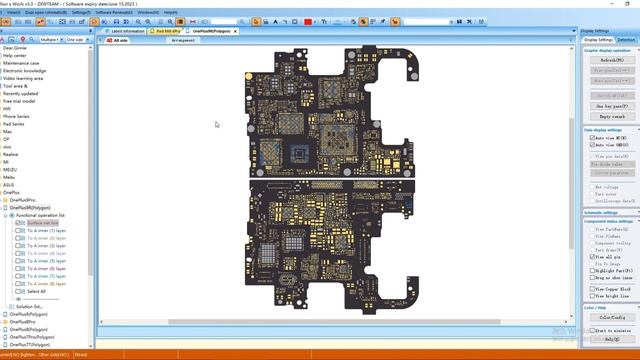This screenshot has width=640, height=360.
Task: Switch to the Detection tab
Action: (x=626, y=40)
